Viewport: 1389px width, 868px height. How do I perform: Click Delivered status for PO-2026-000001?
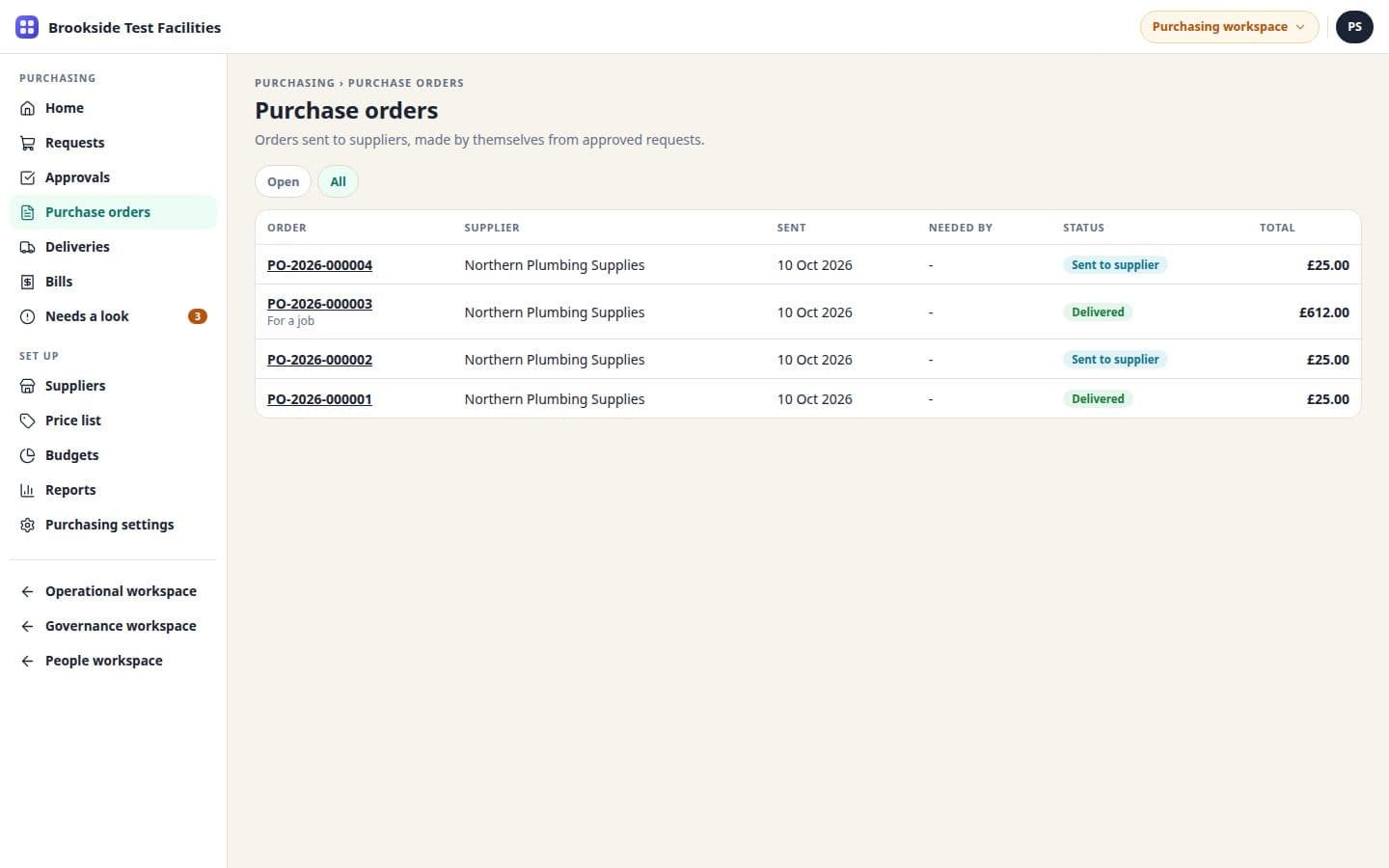pyautogui.click(x=1098, y=399)
